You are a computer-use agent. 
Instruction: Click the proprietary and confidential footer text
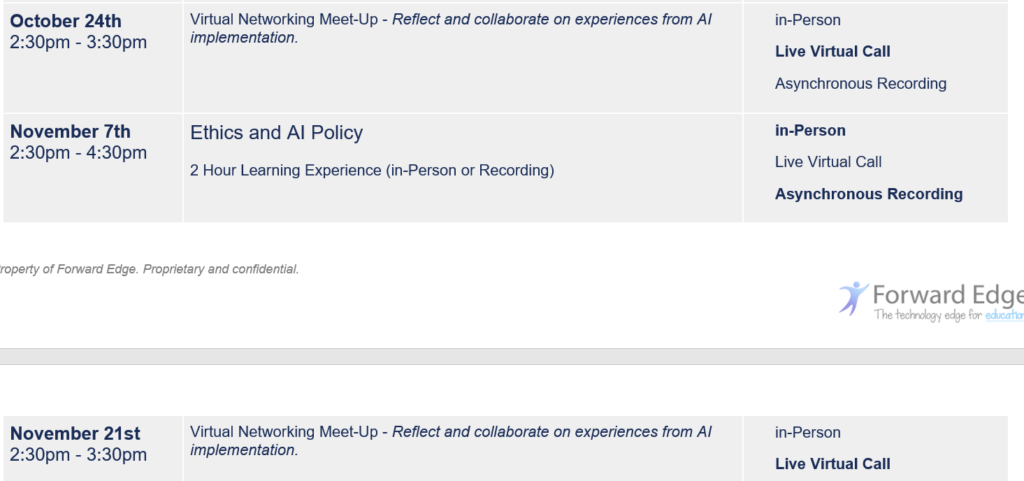[x=150, y=269]
